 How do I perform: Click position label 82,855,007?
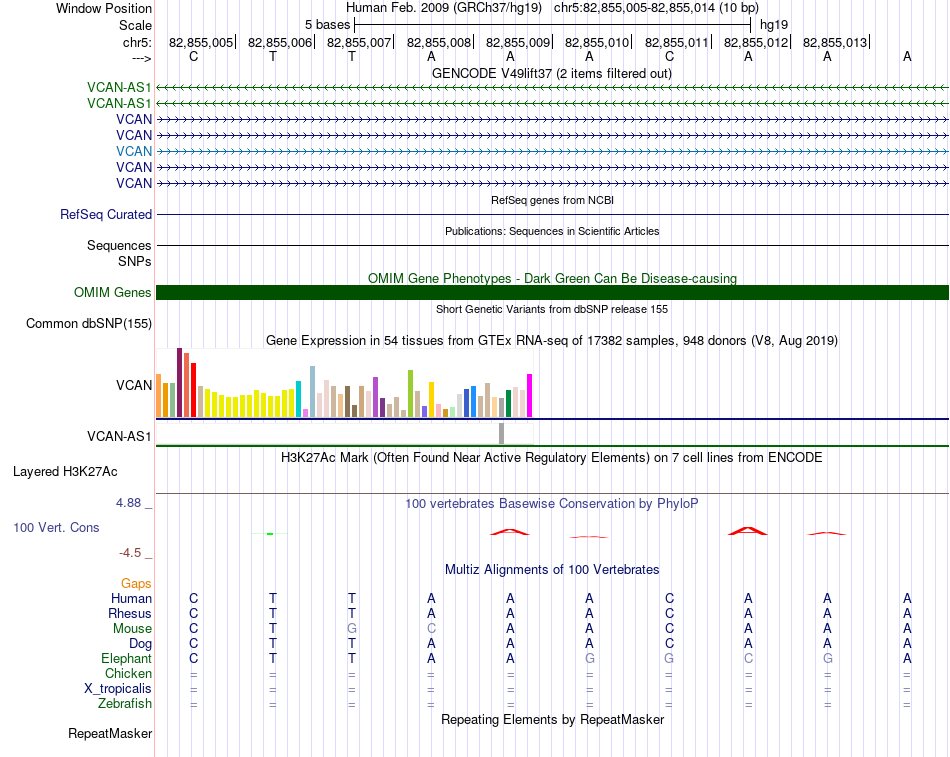coord(359,42)
